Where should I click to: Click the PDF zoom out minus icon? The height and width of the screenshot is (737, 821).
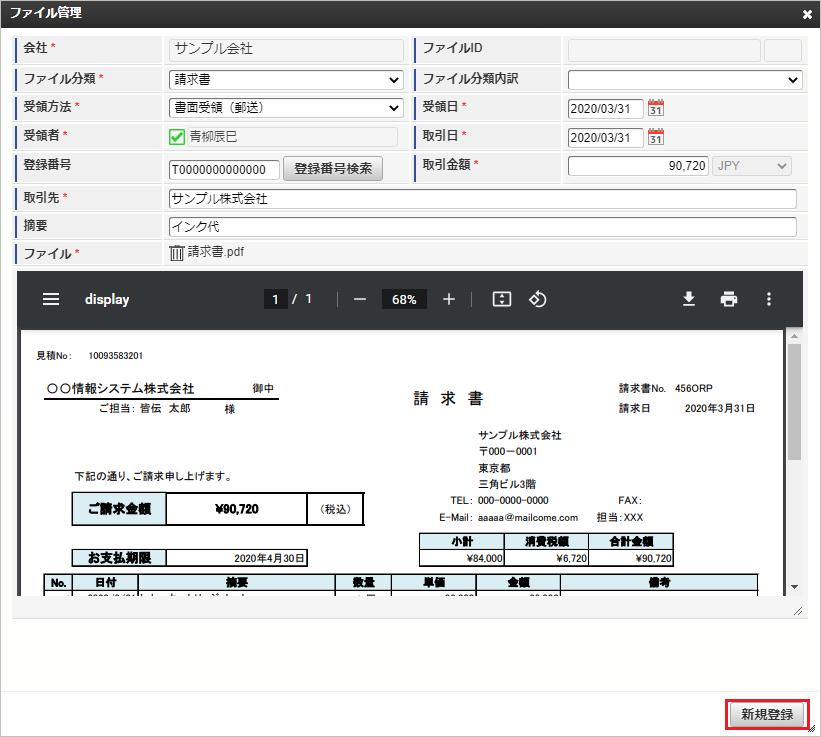360,299
